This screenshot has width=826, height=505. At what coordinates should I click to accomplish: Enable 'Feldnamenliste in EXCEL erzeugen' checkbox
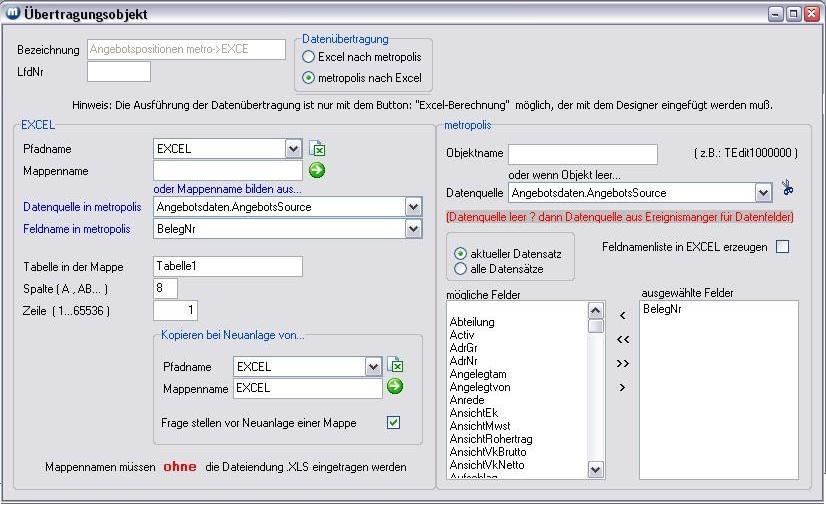782,247
